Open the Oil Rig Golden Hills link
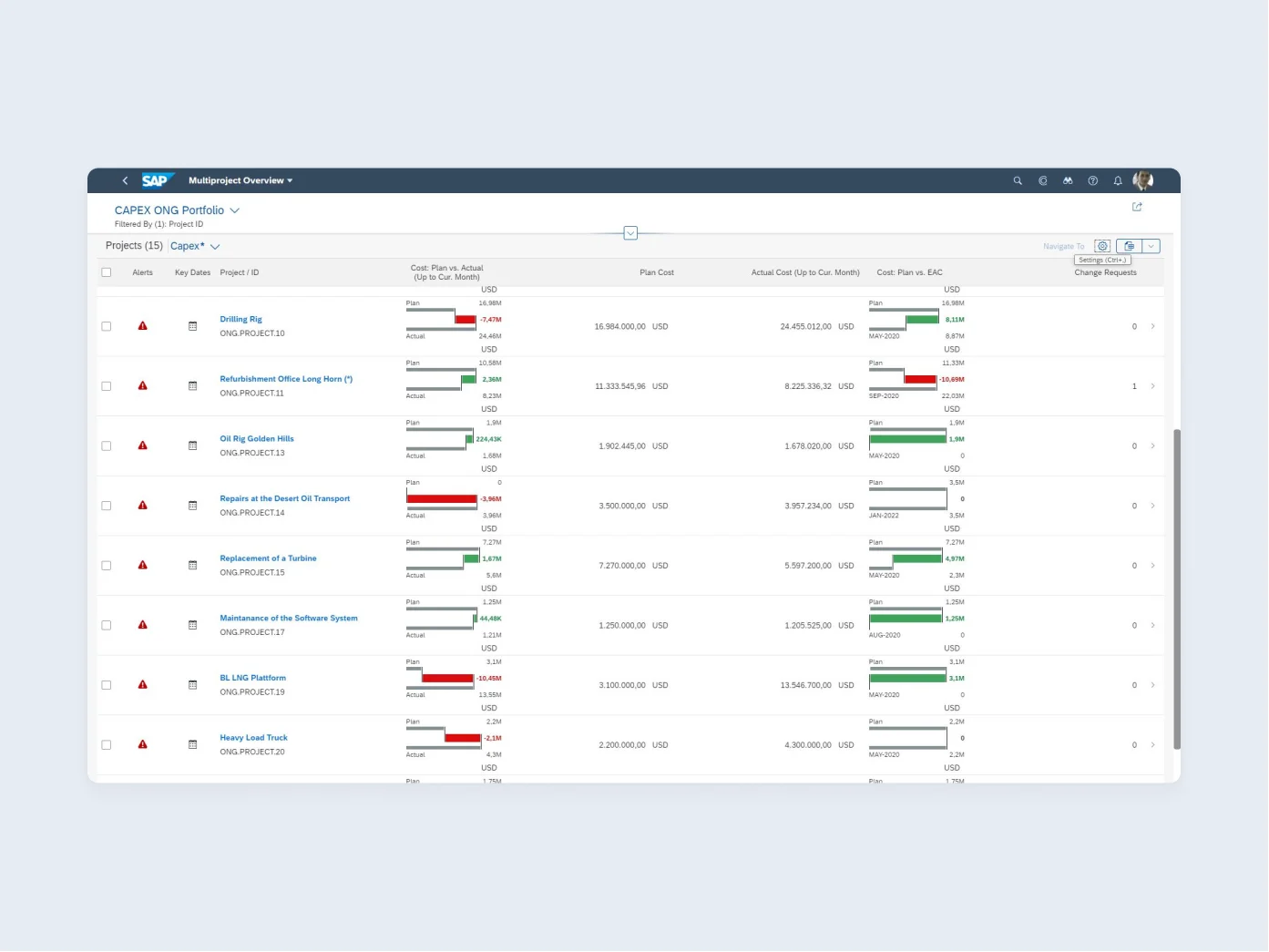Image resolution: width=1269 pixels, height=952 pixels. [x=257, y=439]
